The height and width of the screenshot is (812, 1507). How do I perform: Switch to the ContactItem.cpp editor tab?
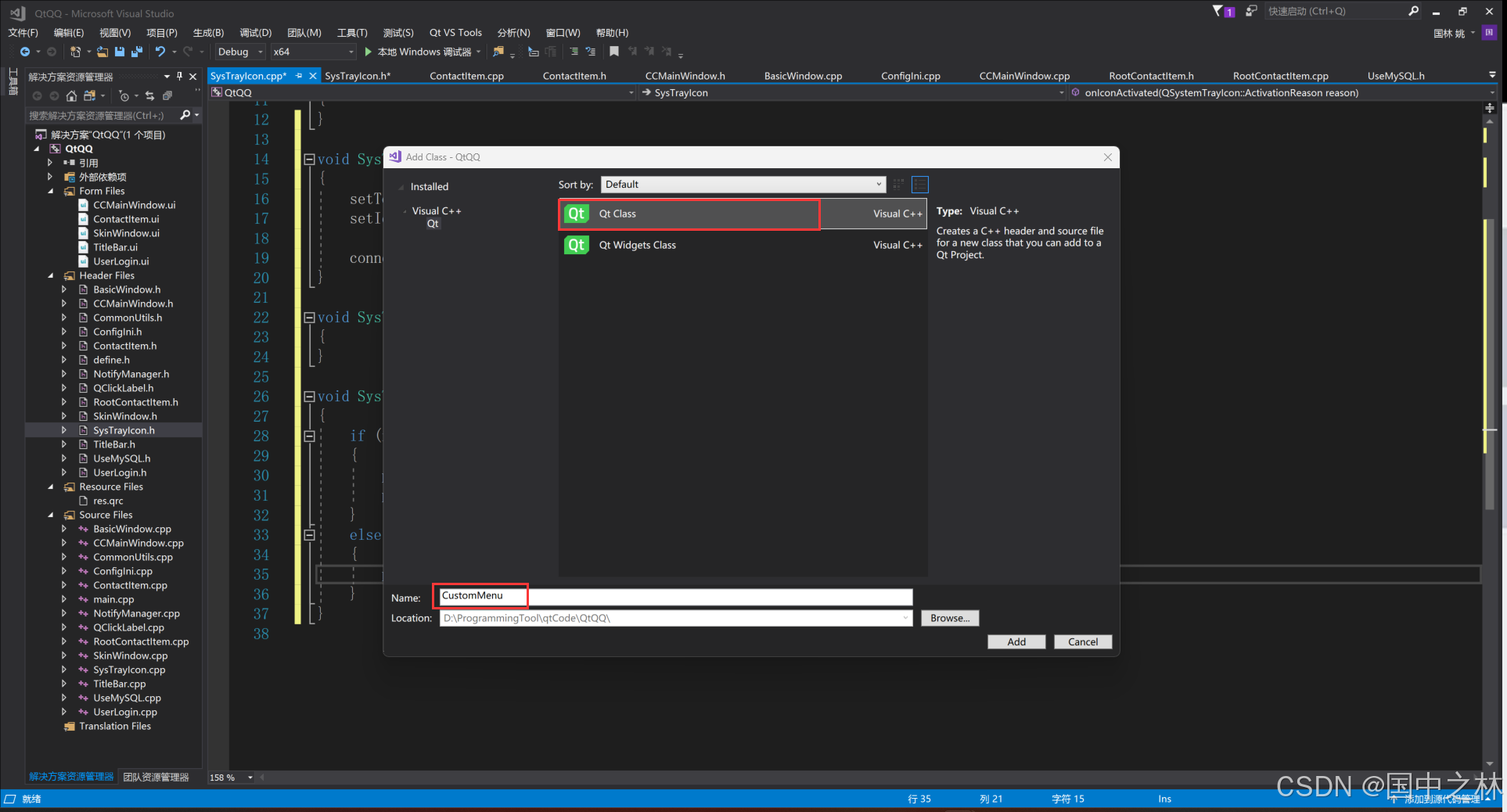point(466,76)
